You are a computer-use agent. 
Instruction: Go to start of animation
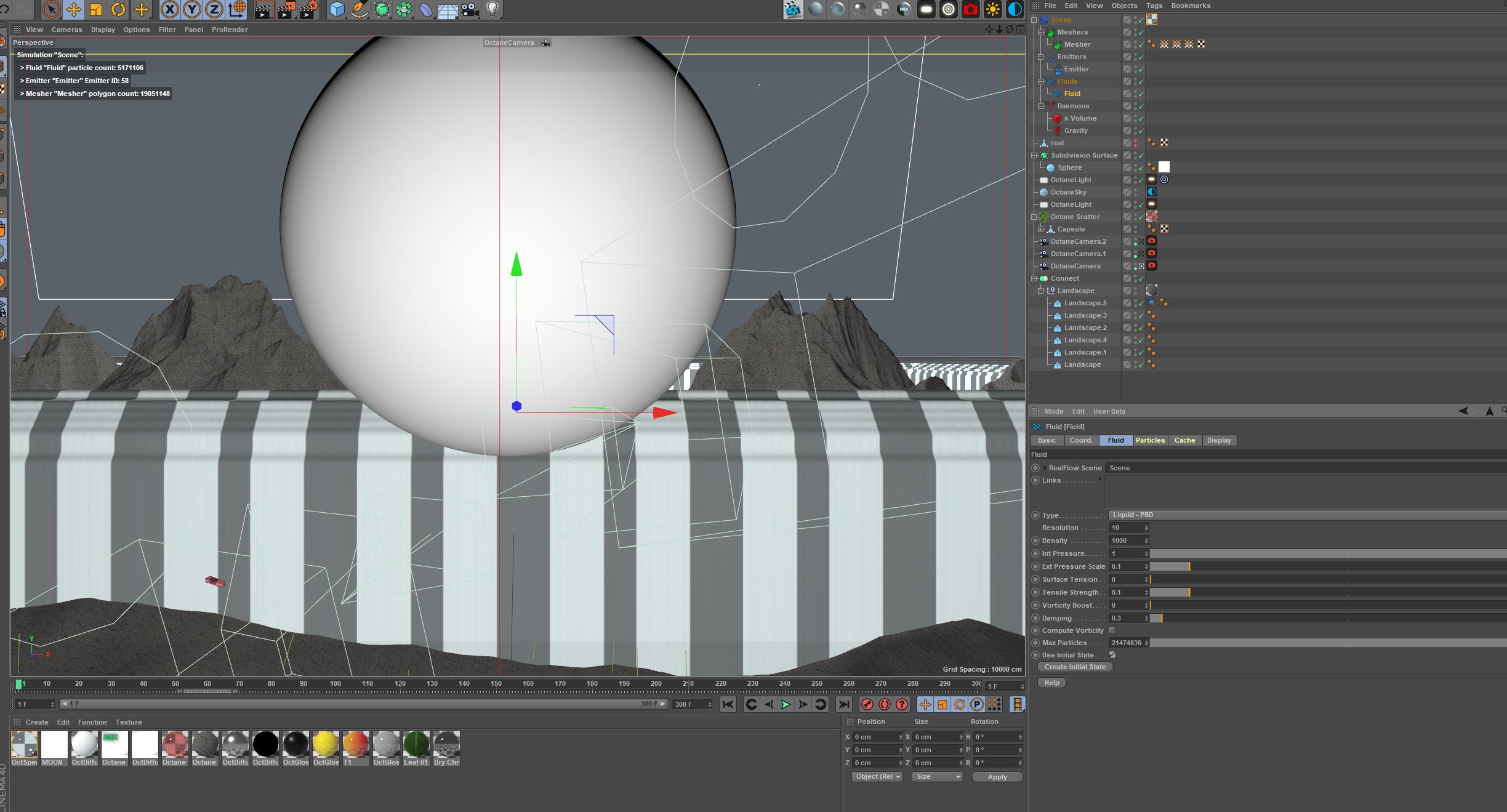[x=728, y=704]
